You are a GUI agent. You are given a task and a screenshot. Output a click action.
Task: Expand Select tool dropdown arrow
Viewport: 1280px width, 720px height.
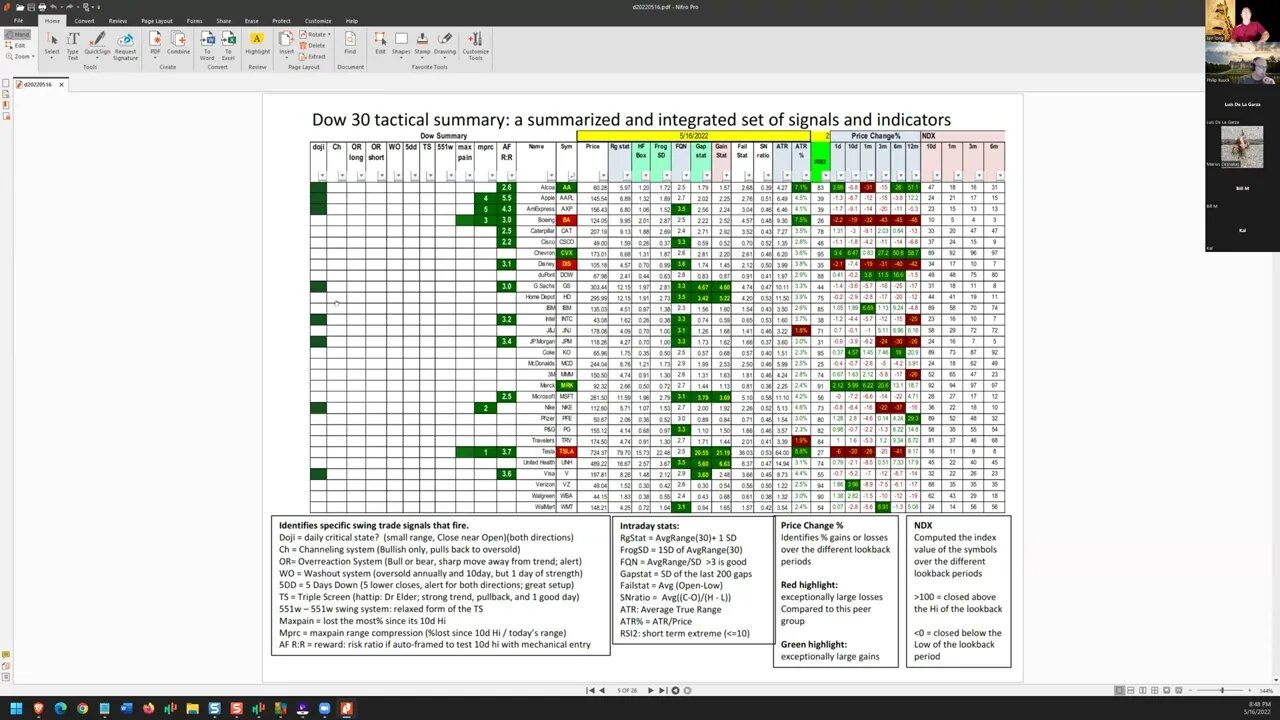[x=51, y=57]
